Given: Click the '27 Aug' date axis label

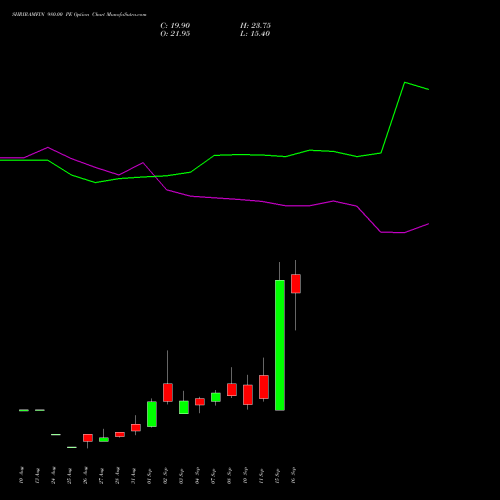Looking at the screenshot, I should tap(102, 475).
